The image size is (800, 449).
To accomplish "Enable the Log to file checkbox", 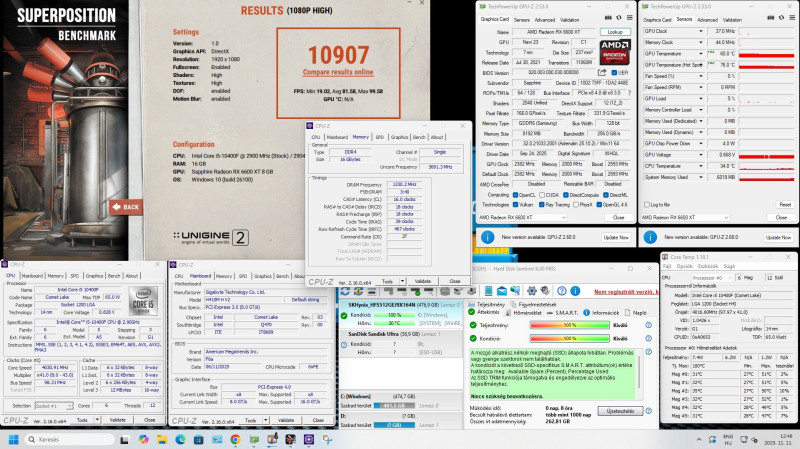I will tap(646, 205).
